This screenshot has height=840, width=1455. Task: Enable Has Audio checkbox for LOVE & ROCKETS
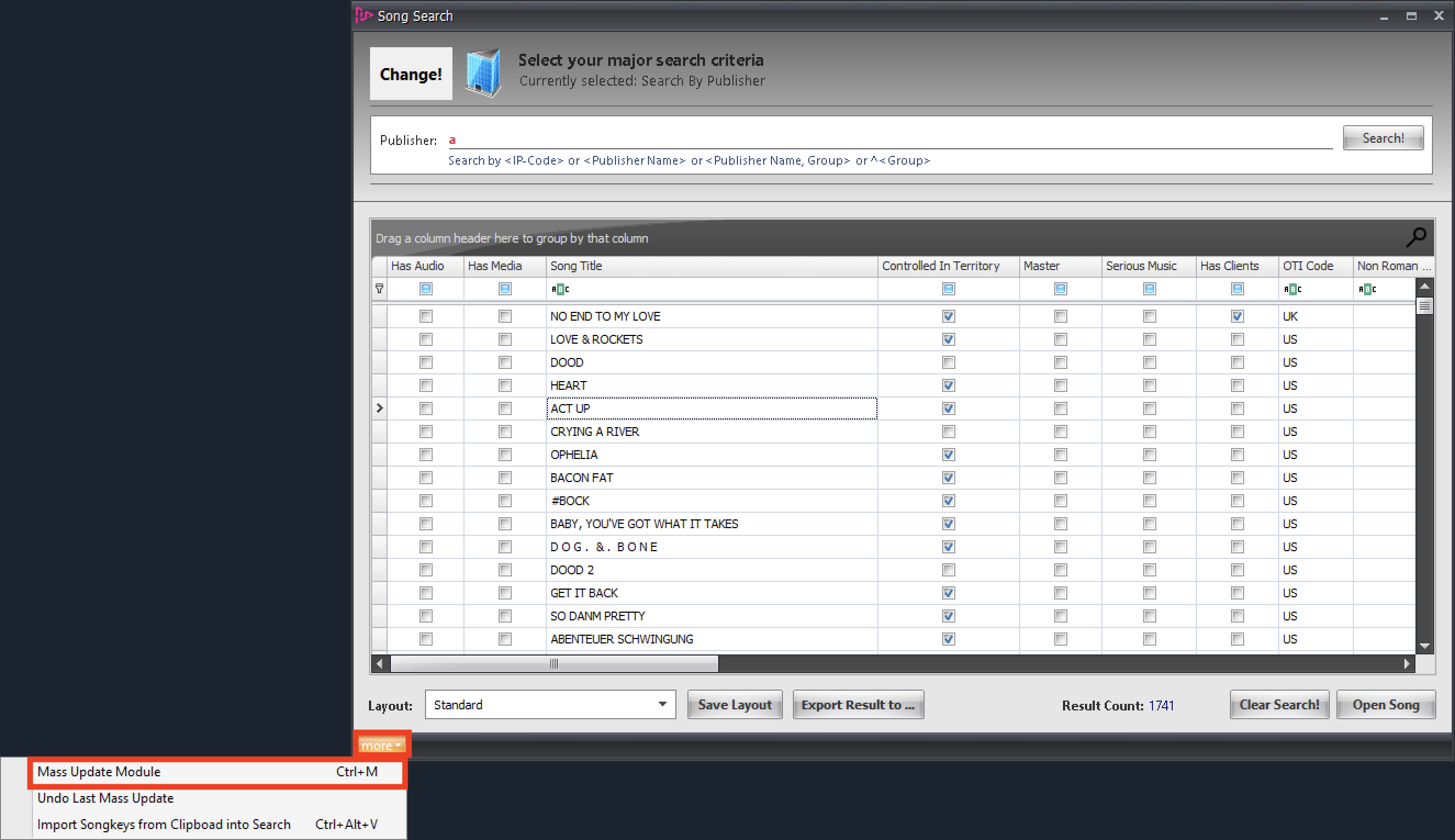(426, 339)
